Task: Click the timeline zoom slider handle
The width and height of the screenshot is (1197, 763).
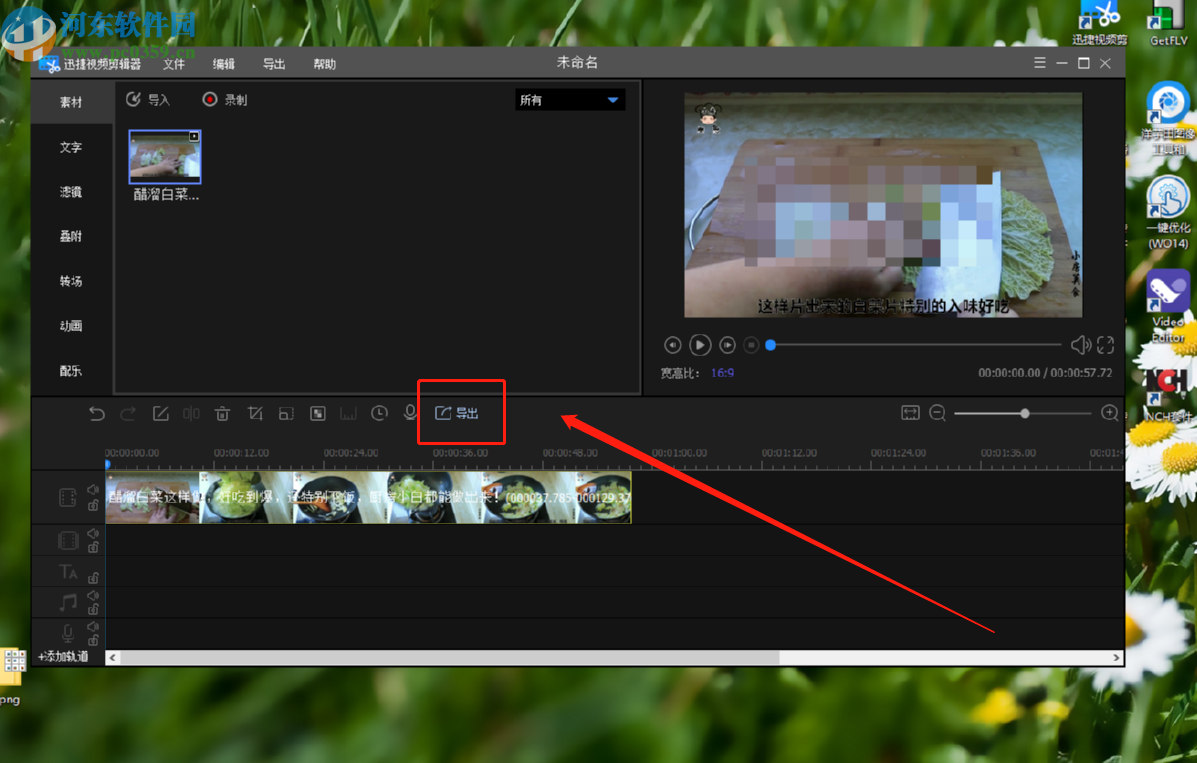Action: 1025,414
